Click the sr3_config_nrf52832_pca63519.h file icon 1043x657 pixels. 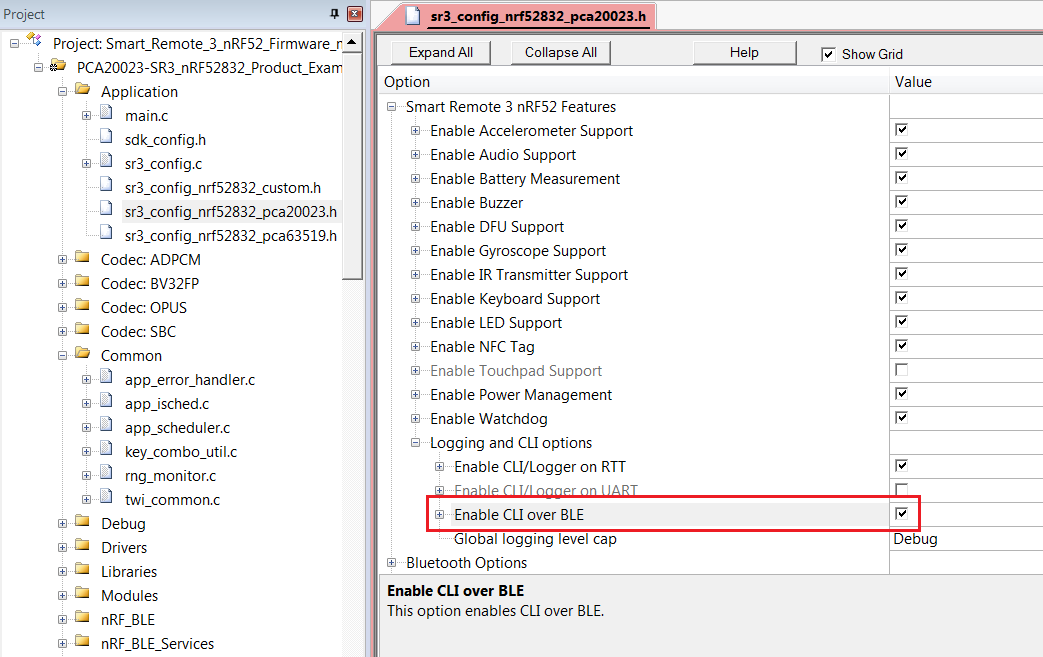click(x=106, y=233)
